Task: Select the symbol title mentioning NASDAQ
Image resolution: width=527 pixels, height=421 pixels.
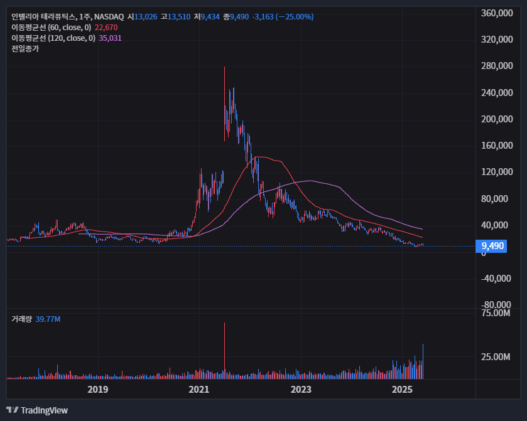Action: pyautogui.click(x=68, y=17)
